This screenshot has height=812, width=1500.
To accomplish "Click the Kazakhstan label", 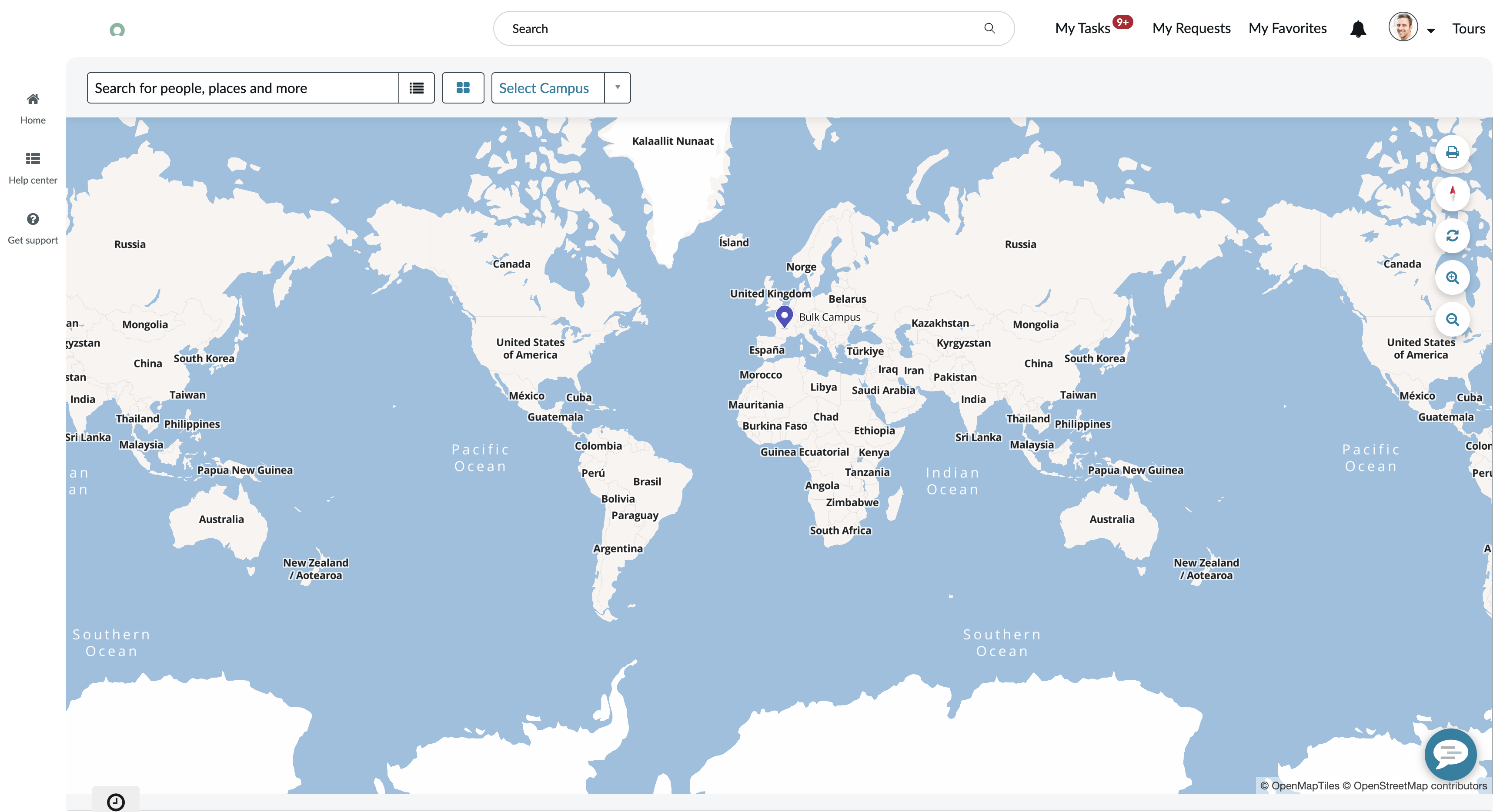I will pyautogui.click(x=940, y=323).
